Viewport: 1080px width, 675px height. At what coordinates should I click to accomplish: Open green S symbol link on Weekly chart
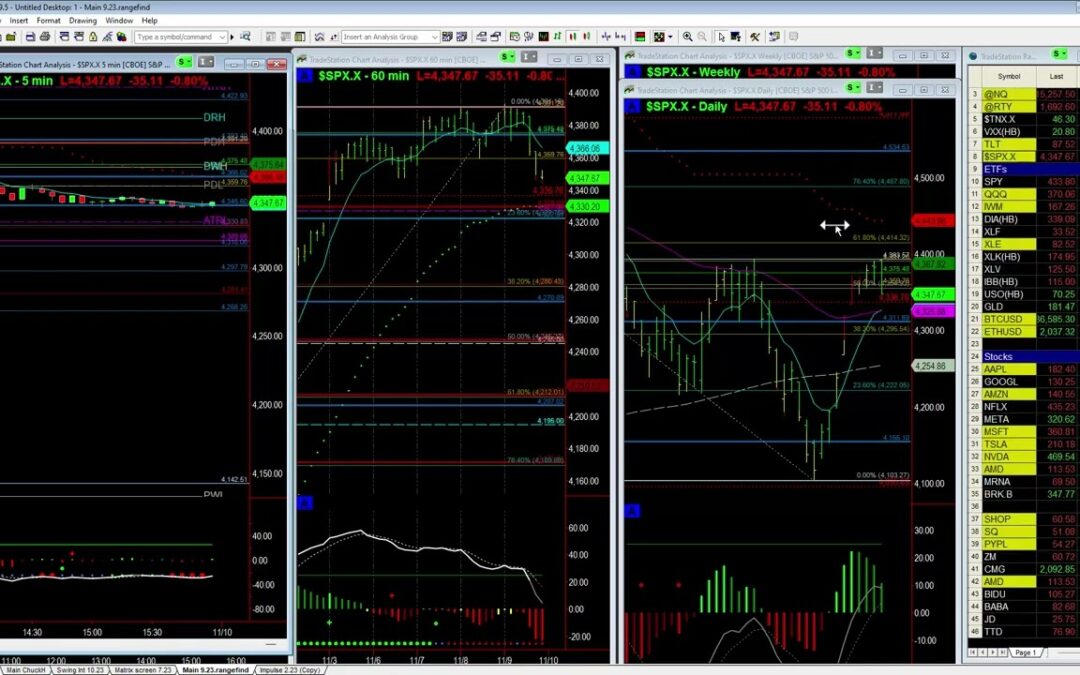[853, 54]
